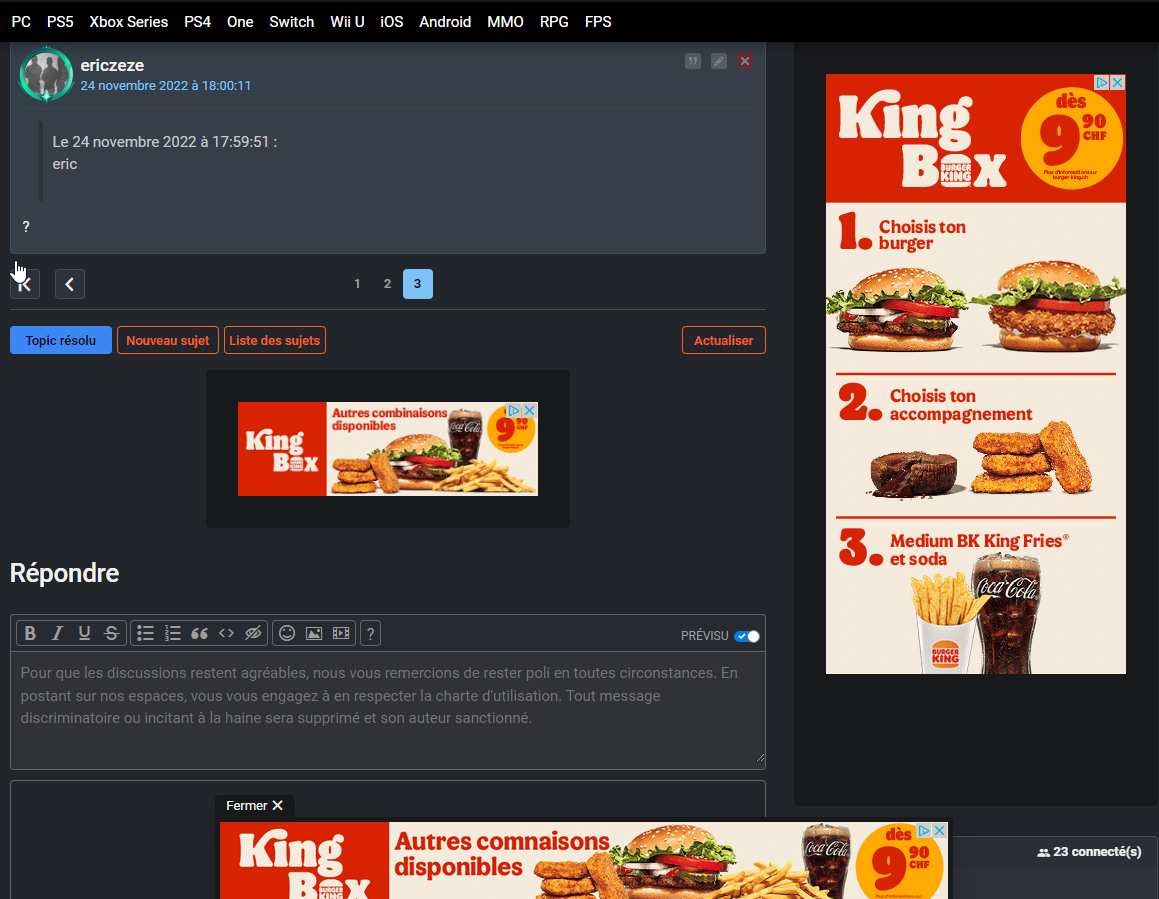Open Liste des sujets

click(275, 340)
